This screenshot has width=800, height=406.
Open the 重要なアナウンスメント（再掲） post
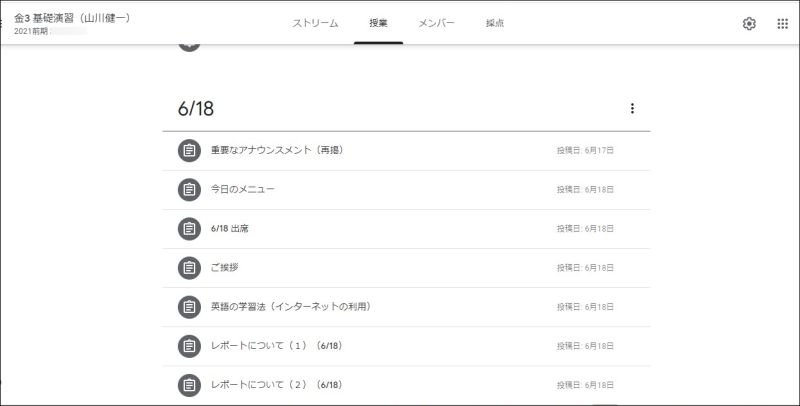click(406, 150)
